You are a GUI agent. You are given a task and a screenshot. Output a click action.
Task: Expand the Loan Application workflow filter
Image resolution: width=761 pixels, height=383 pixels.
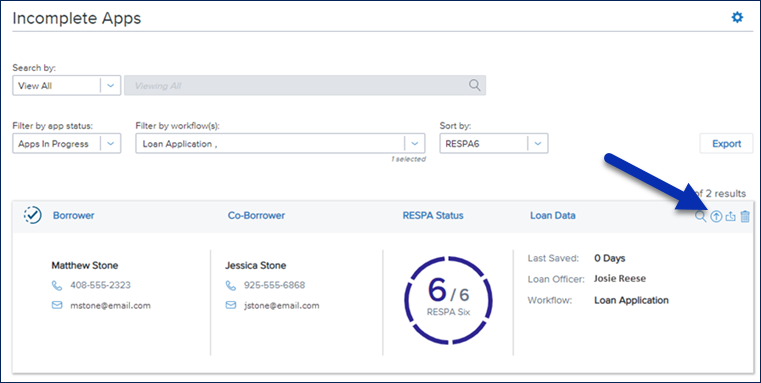pos(281,144)
